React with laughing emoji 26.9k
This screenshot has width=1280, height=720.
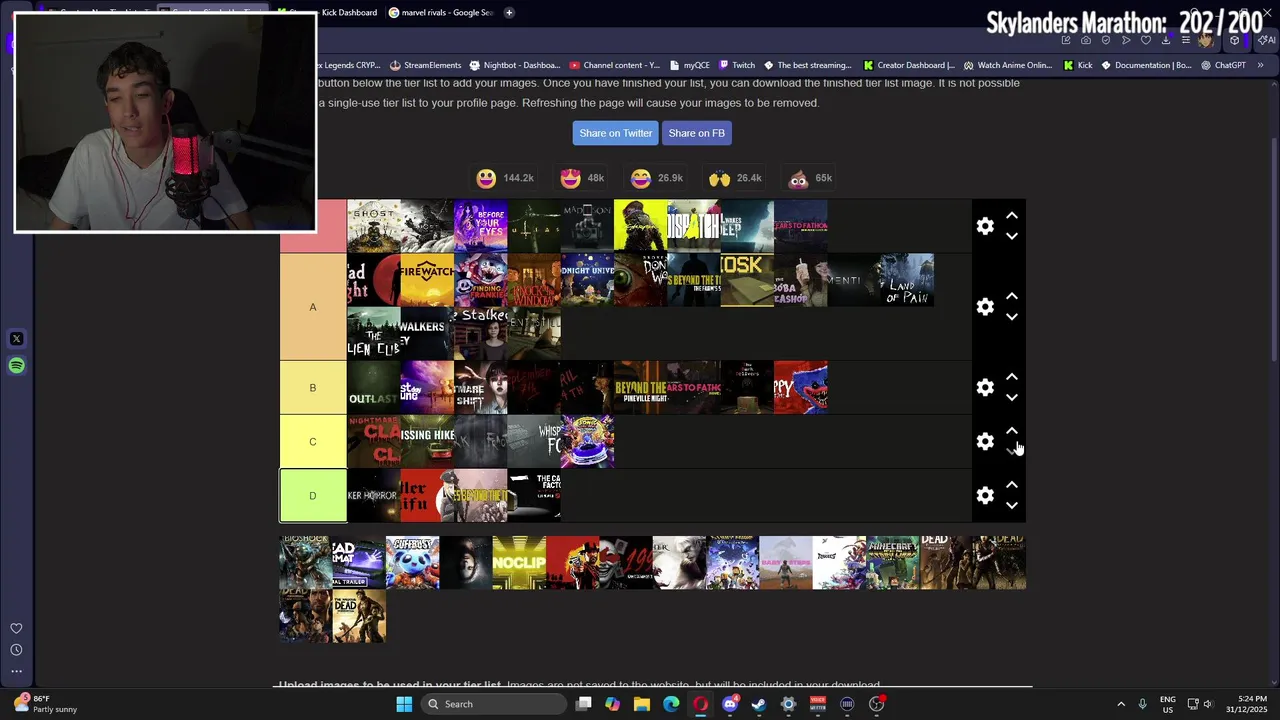pos(656,178)
